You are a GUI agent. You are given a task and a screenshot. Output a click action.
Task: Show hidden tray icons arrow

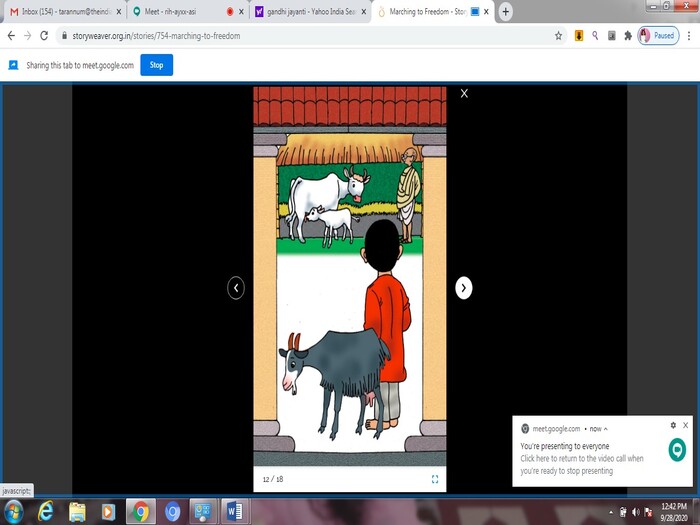click(x=611, y=512)
